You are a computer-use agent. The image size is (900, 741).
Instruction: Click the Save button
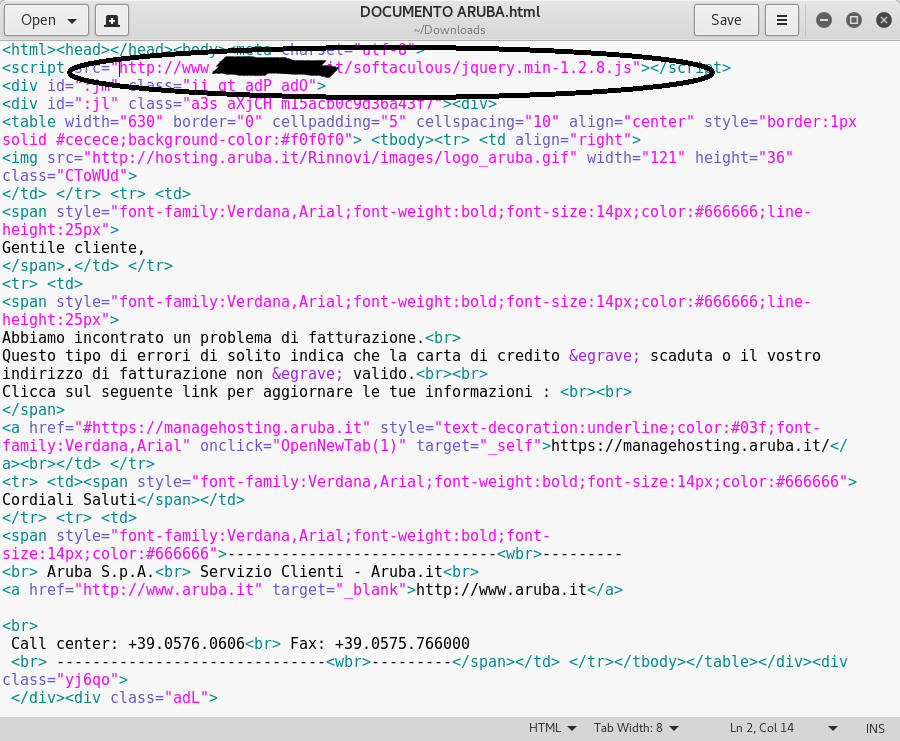pyautogui.click(x=726, y=19)
